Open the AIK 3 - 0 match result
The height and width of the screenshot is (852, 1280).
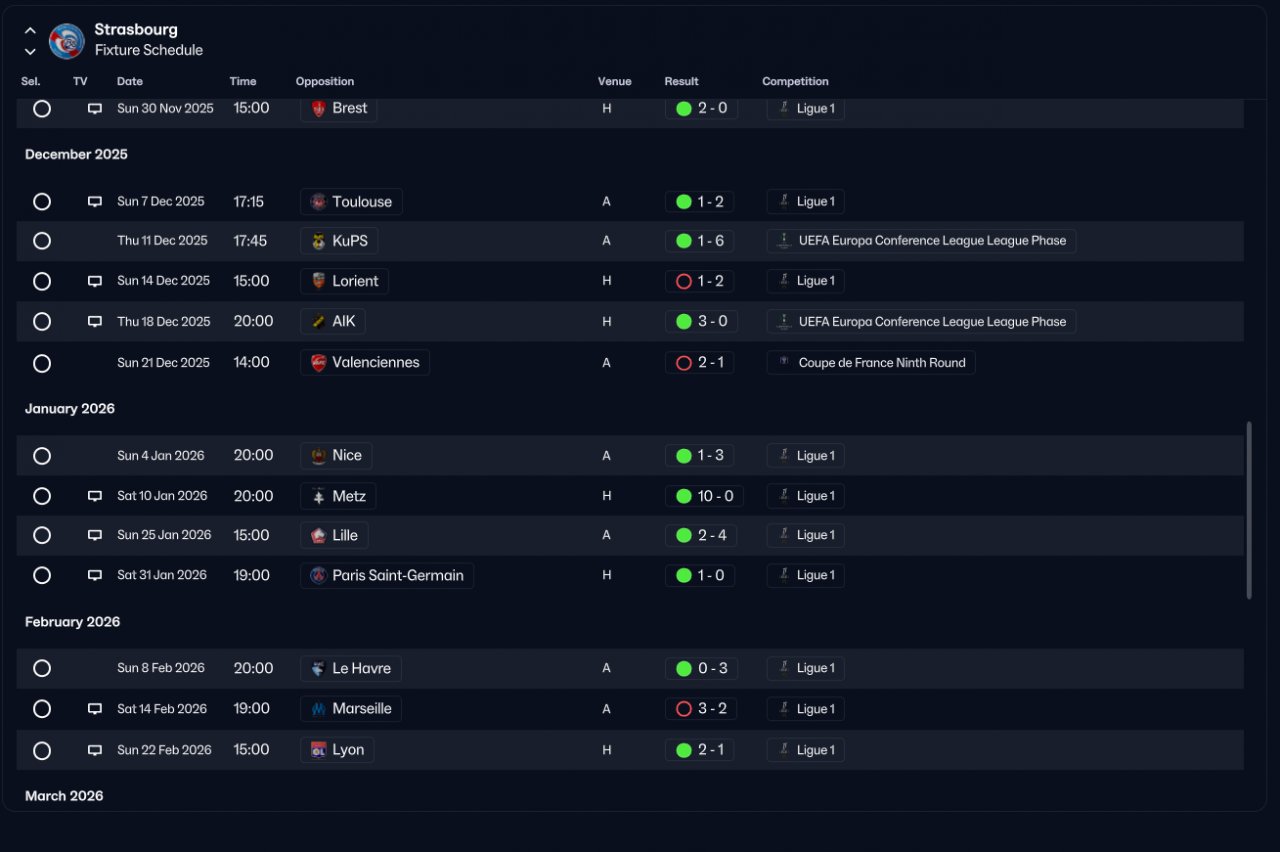[701, 322]
